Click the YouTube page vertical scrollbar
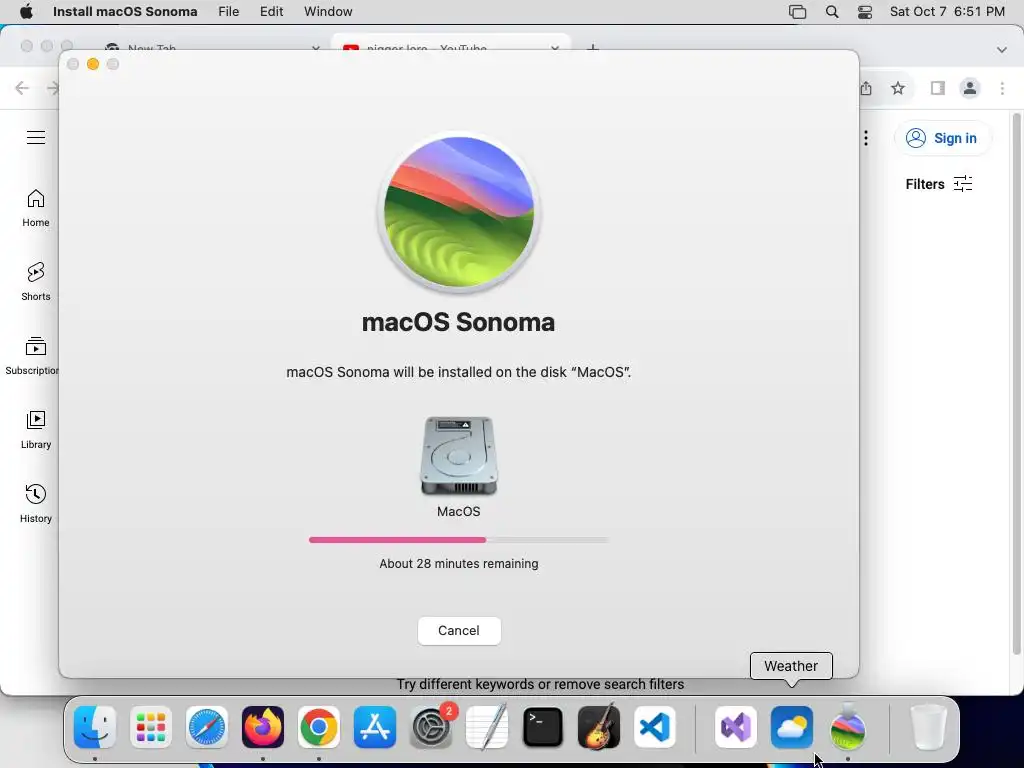Image resolution: width=1024 pixels, height=768 pixels. pyautogui.click(x=1016, y=383)
